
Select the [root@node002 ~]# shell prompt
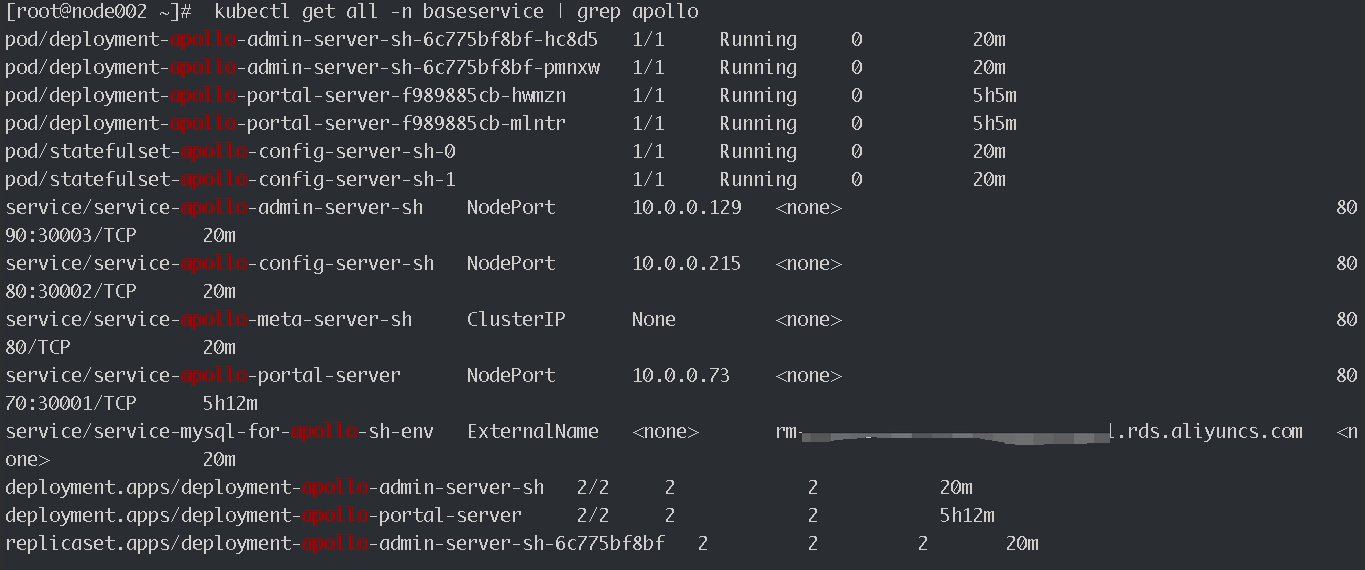click(x=99, y=12)
